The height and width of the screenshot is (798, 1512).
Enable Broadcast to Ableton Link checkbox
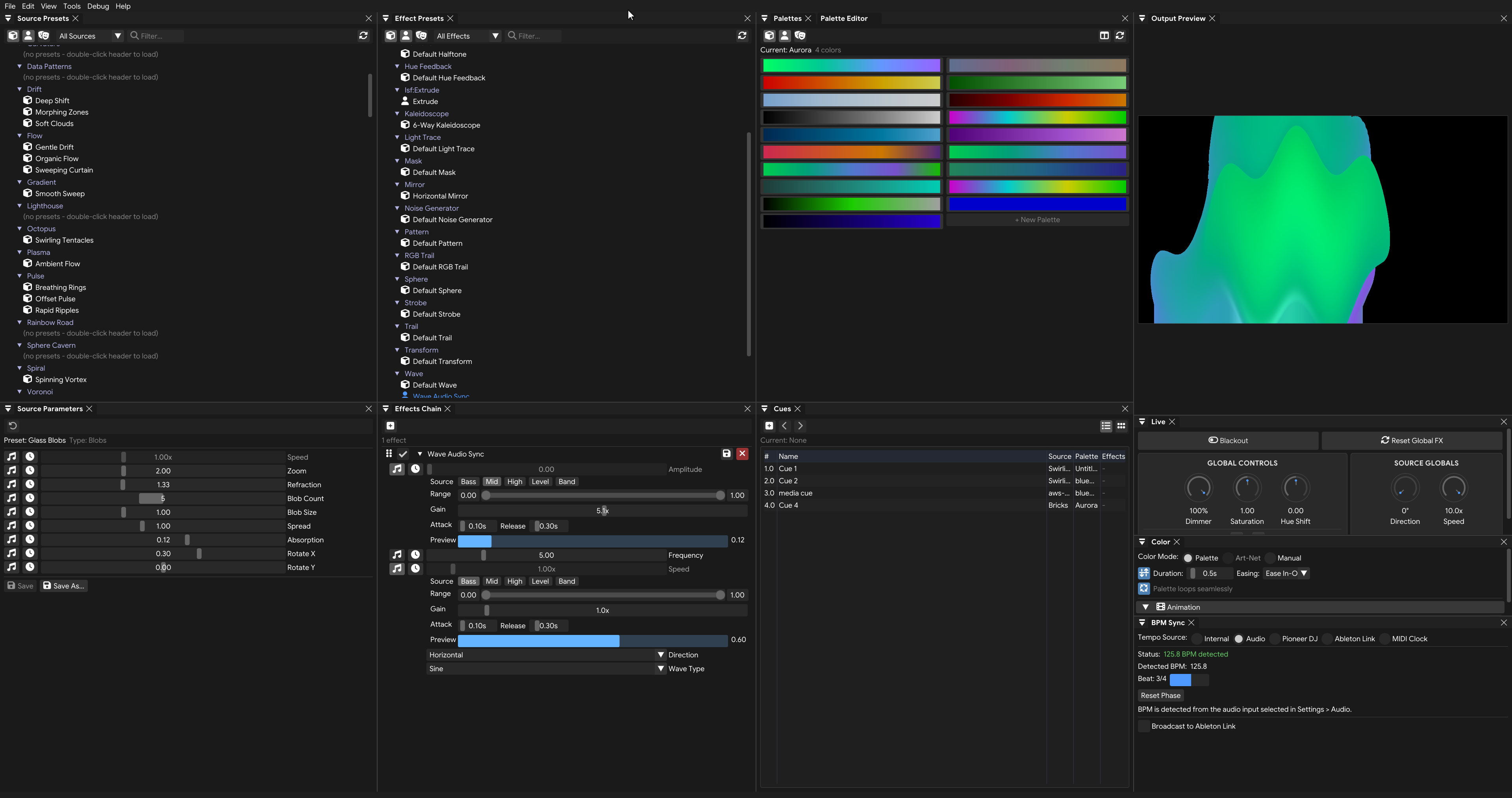click(x=1144, y=726)
